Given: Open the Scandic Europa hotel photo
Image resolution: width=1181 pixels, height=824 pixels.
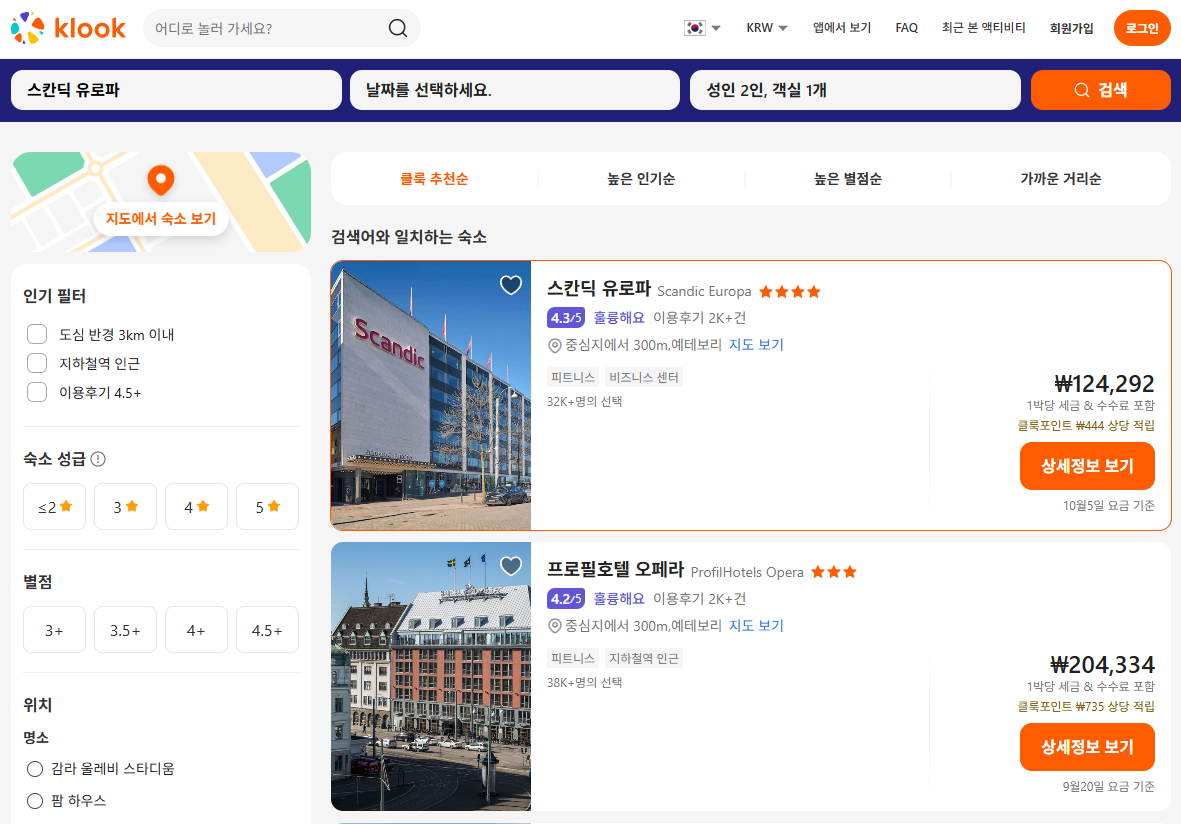Looking at the screenshot, I should pyautogui.click(x=431, y=395).
